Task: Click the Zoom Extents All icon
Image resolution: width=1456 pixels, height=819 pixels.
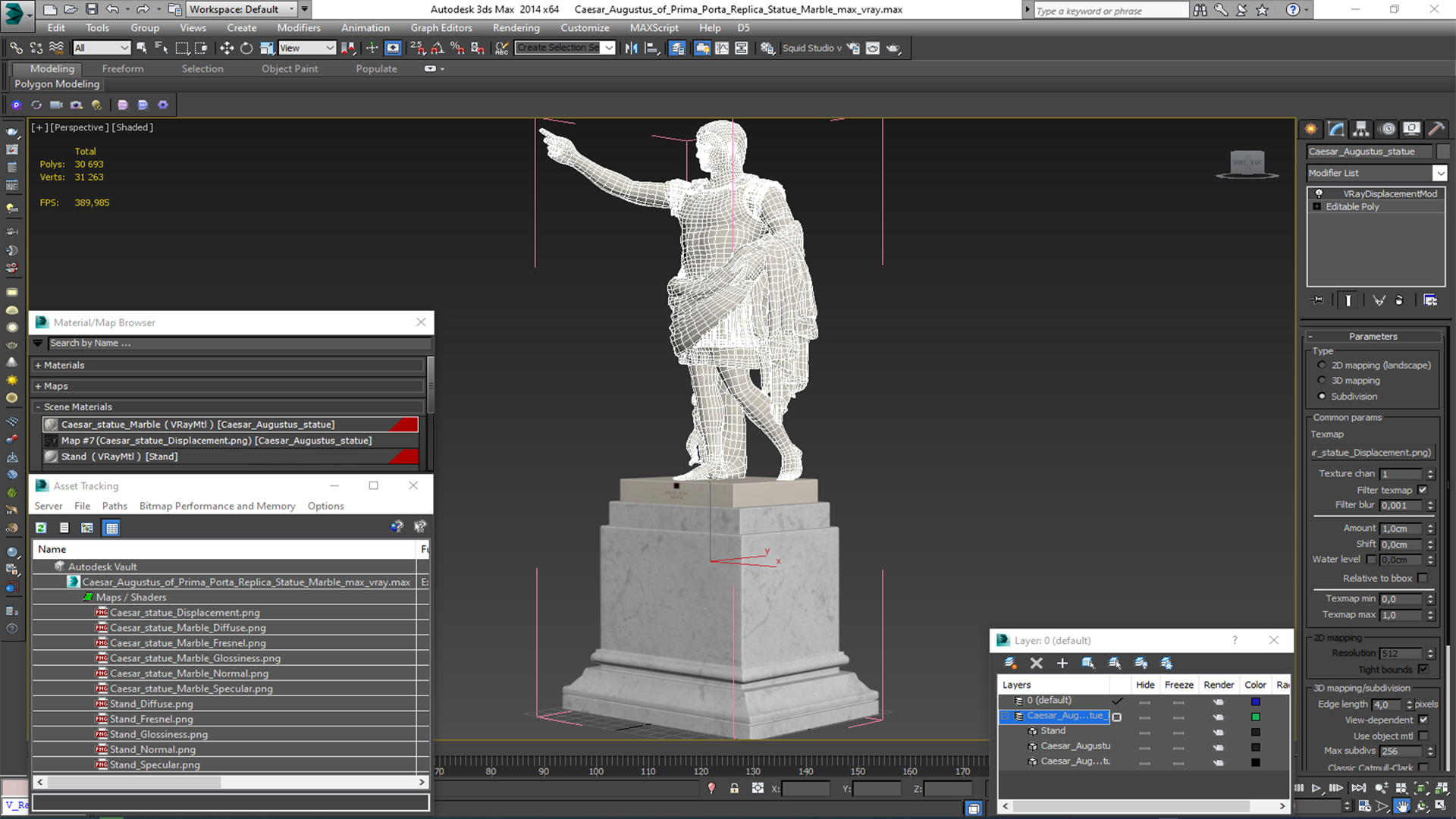Action: point(1442,789)
